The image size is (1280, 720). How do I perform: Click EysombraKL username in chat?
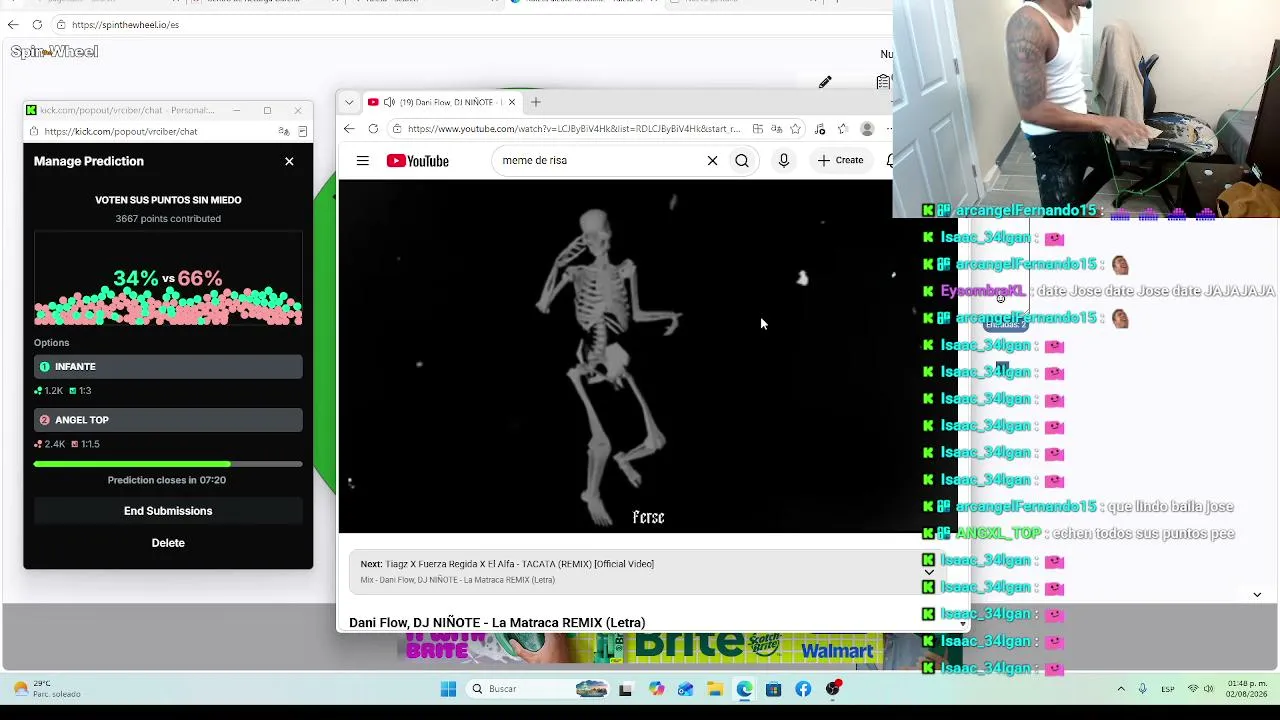coord(983,291)
